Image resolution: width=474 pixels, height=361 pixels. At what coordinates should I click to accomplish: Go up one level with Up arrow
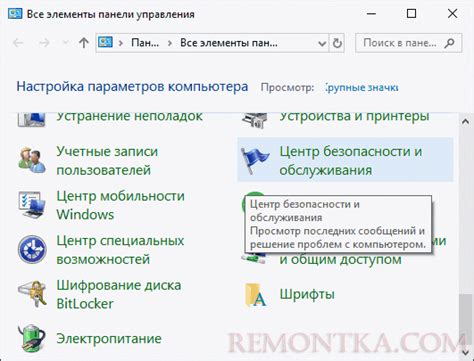[x=84, y=43]
